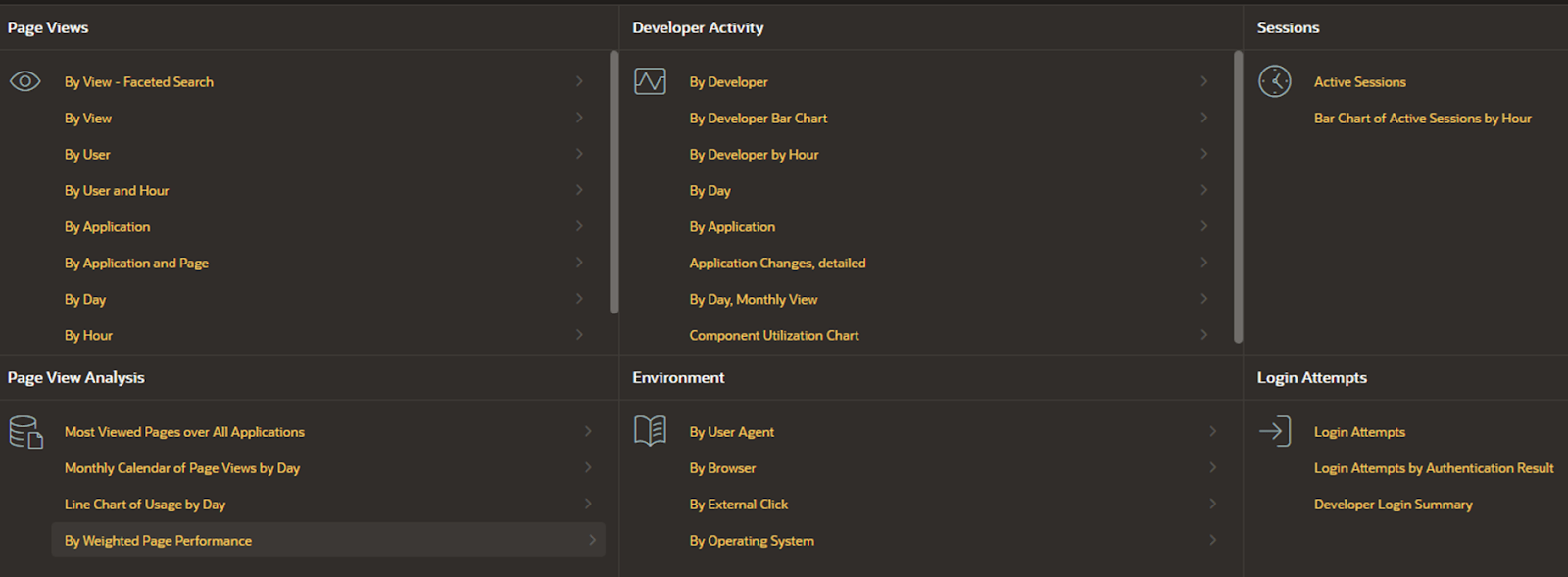Open Login Attempts by Authentication Result
The width and height of the screenshot is (1568, 577).
pos(1434,468)
